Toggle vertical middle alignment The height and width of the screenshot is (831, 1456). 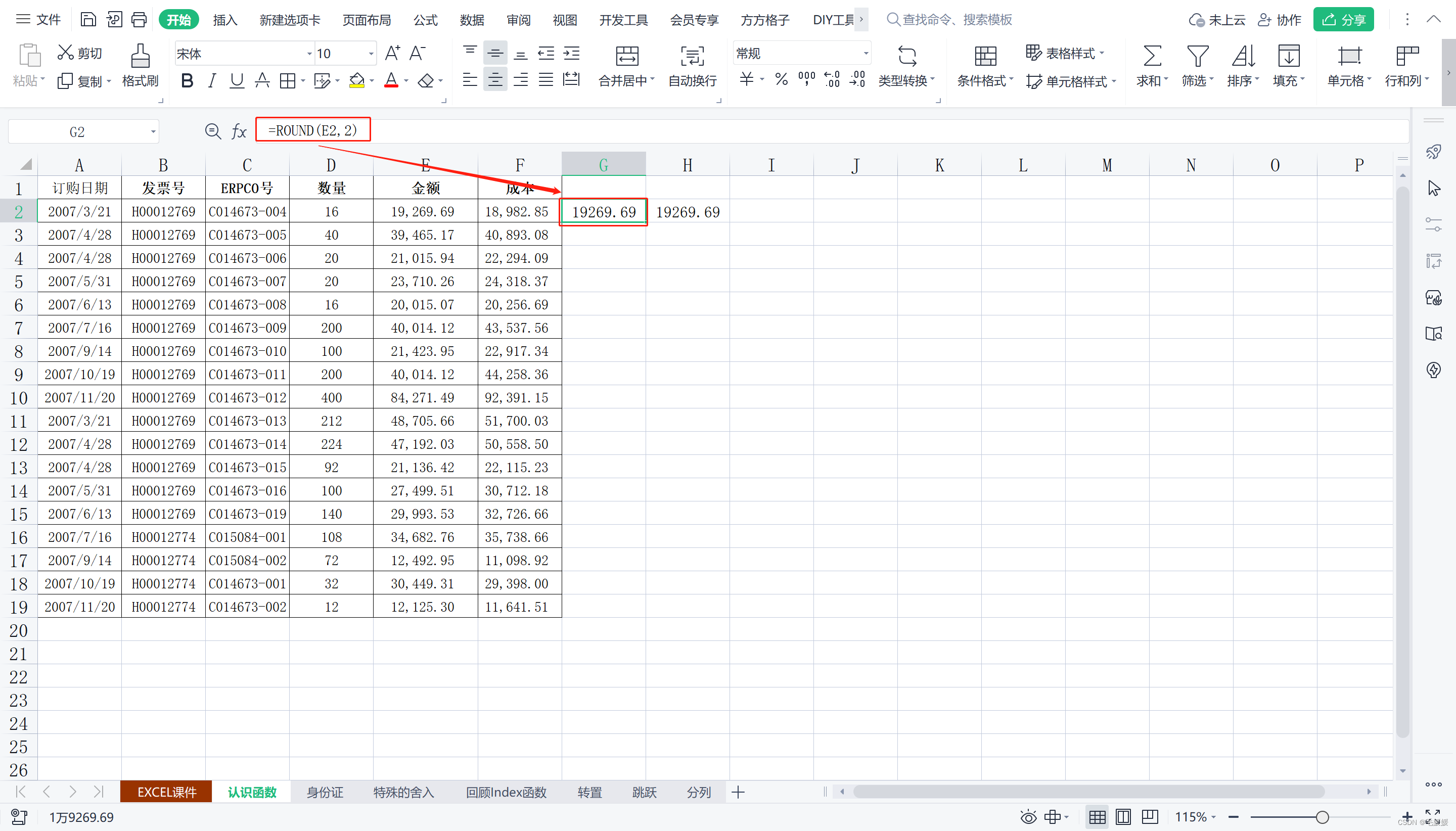pos(495,53)
